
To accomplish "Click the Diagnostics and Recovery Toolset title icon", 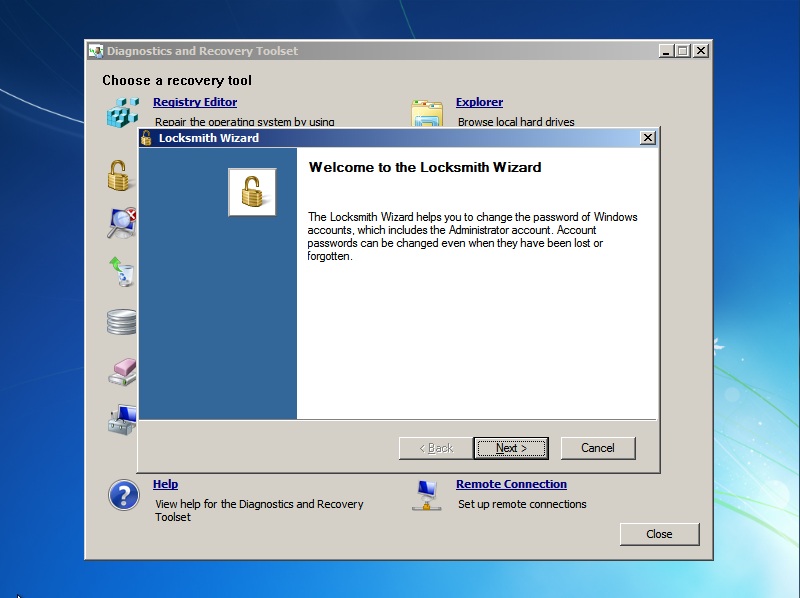I will [x=96, y=51].
